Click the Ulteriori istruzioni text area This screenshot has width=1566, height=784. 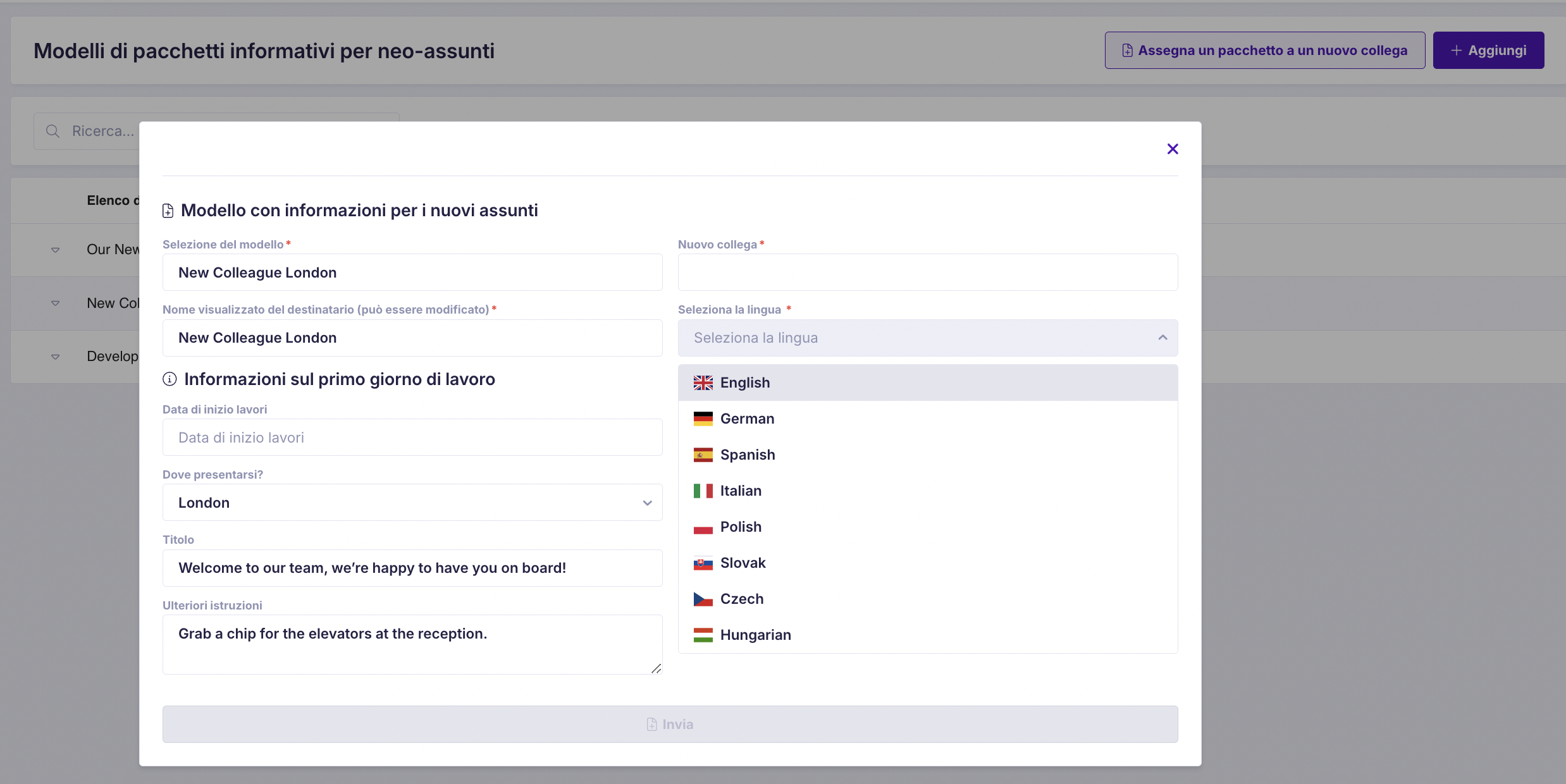pyautogui.click(x=412, y=644)
